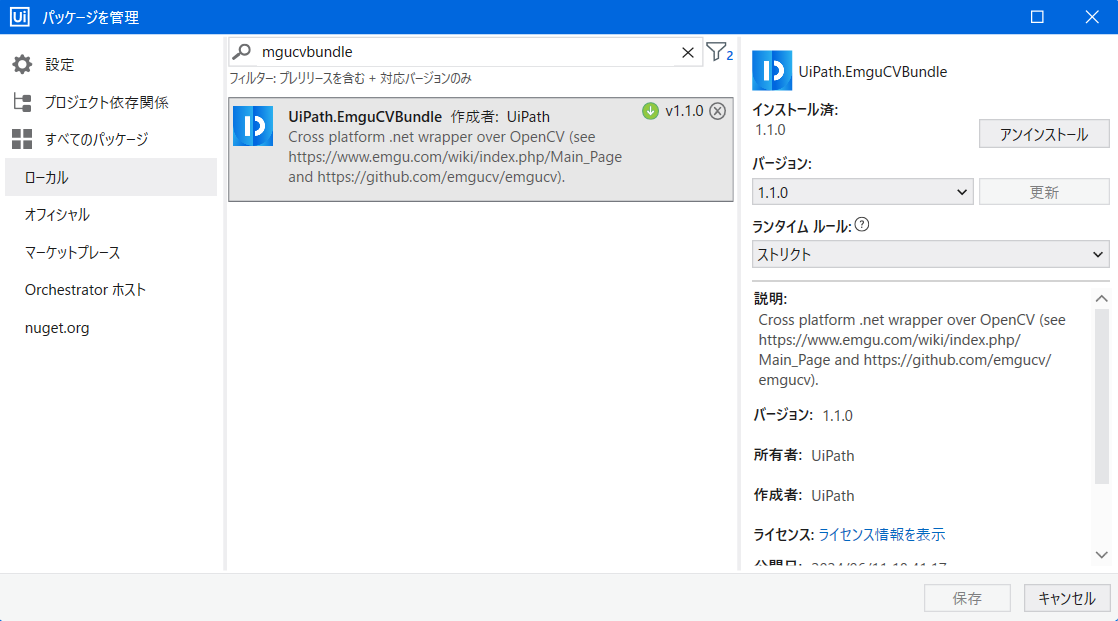Image resolution: width=1118 pixels, height=621 pixels.
Task: Open the ライセンス情報を表示 link
Action: click(x=881, y=534)
